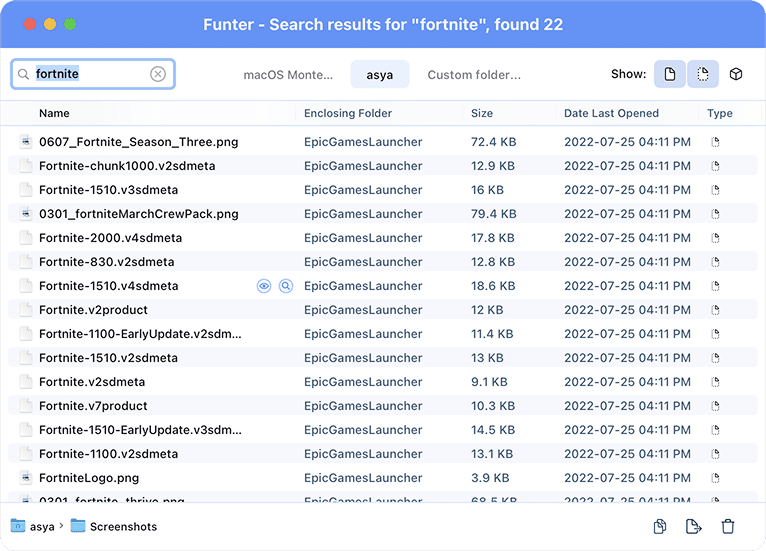The image size is (766, 551).
Task: Click type icon in Fortnite.v2sdmeta row
Action: [x=715, y=382]
